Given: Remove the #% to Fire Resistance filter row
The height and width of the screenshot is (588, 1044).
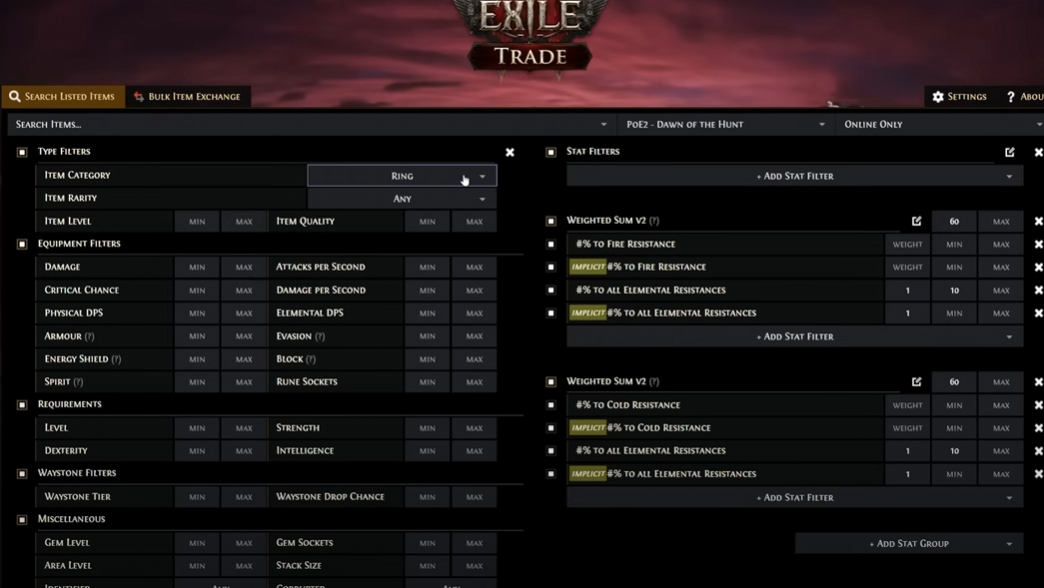Looking at the screenshot, I should 1038,243.
